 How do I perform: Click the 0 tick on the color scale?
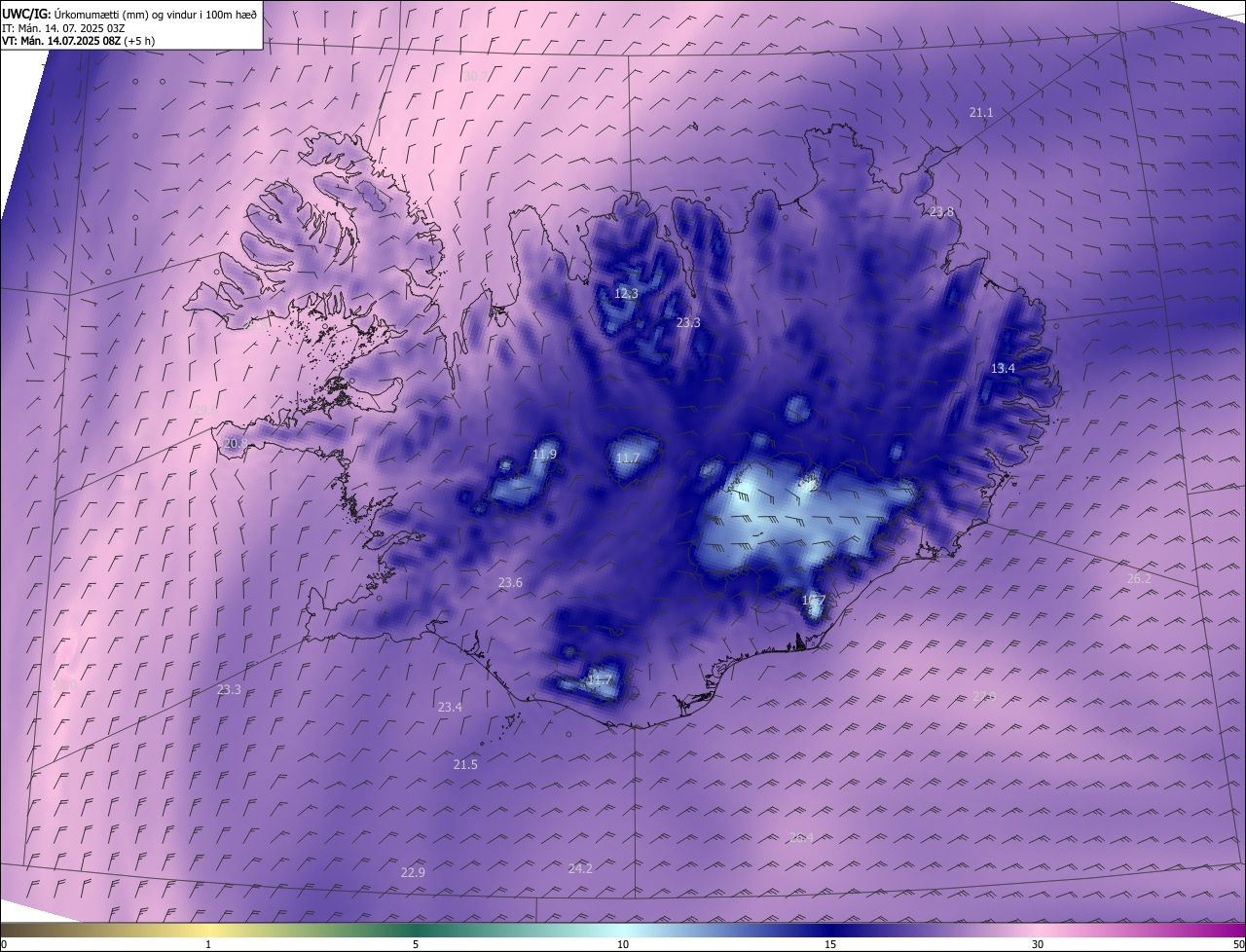click(x=4, y=944)
